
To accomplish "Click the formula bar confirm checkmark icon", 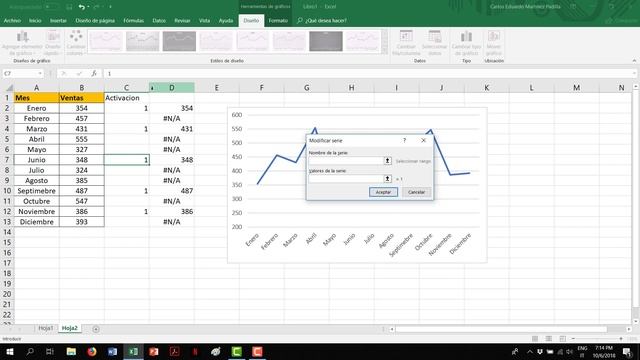I will pos(79,73).
